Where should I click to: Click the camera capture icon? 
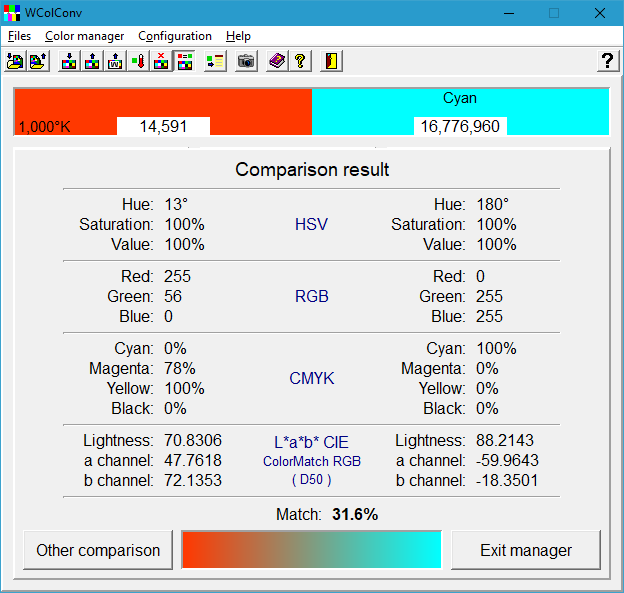click(x=245, y=61)
